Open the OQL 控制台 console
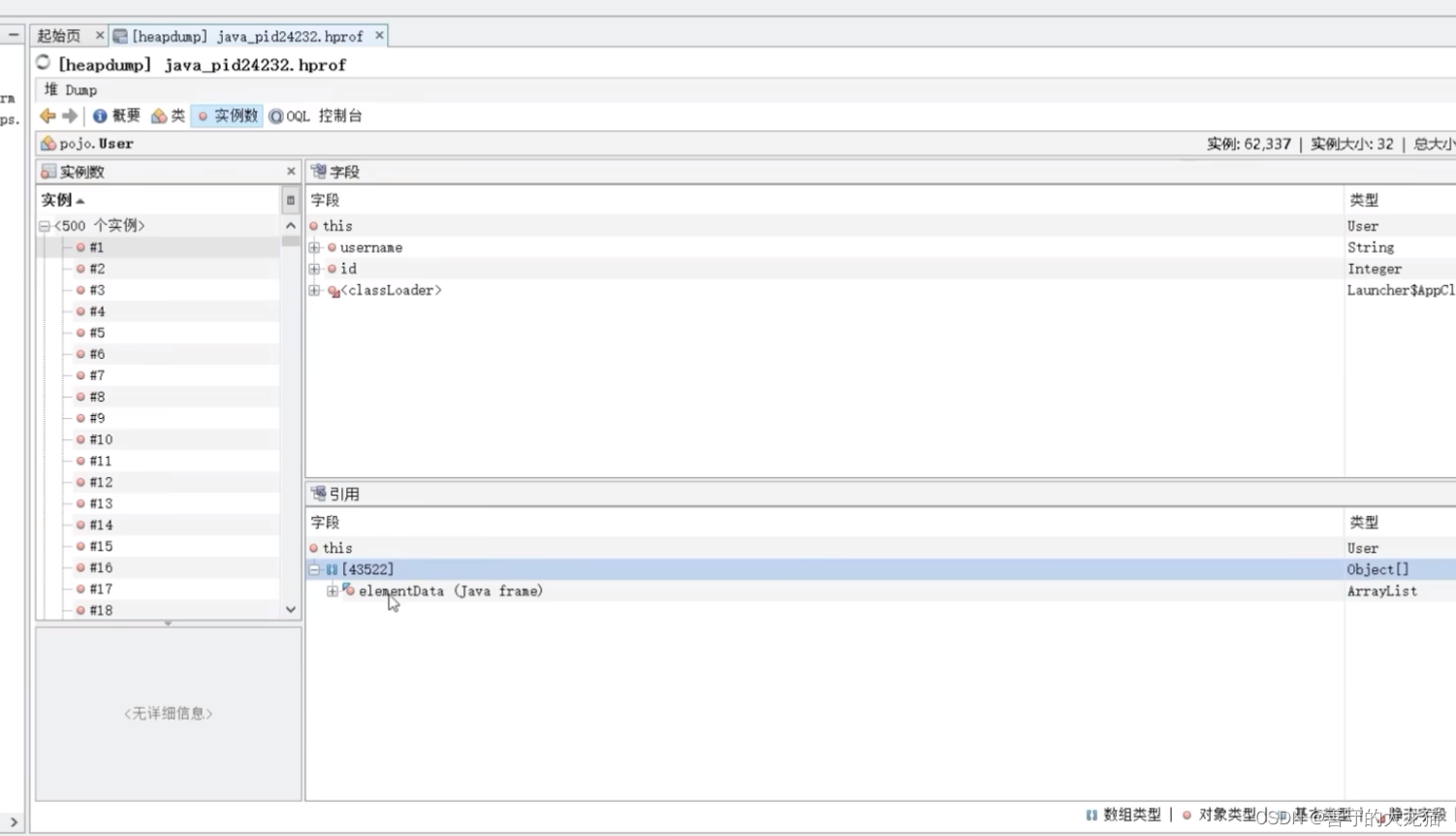 click(315, 115)
